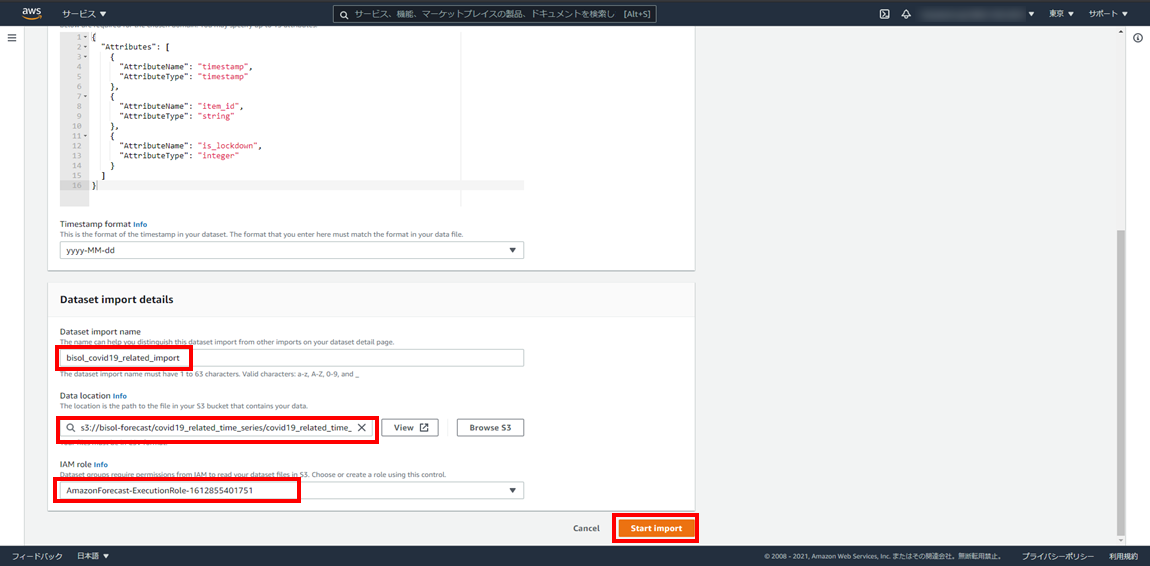Image resolution: width=1150 pixels, height=566 pixels.
Task: Clear the Data location field with X
Action: 362,428
